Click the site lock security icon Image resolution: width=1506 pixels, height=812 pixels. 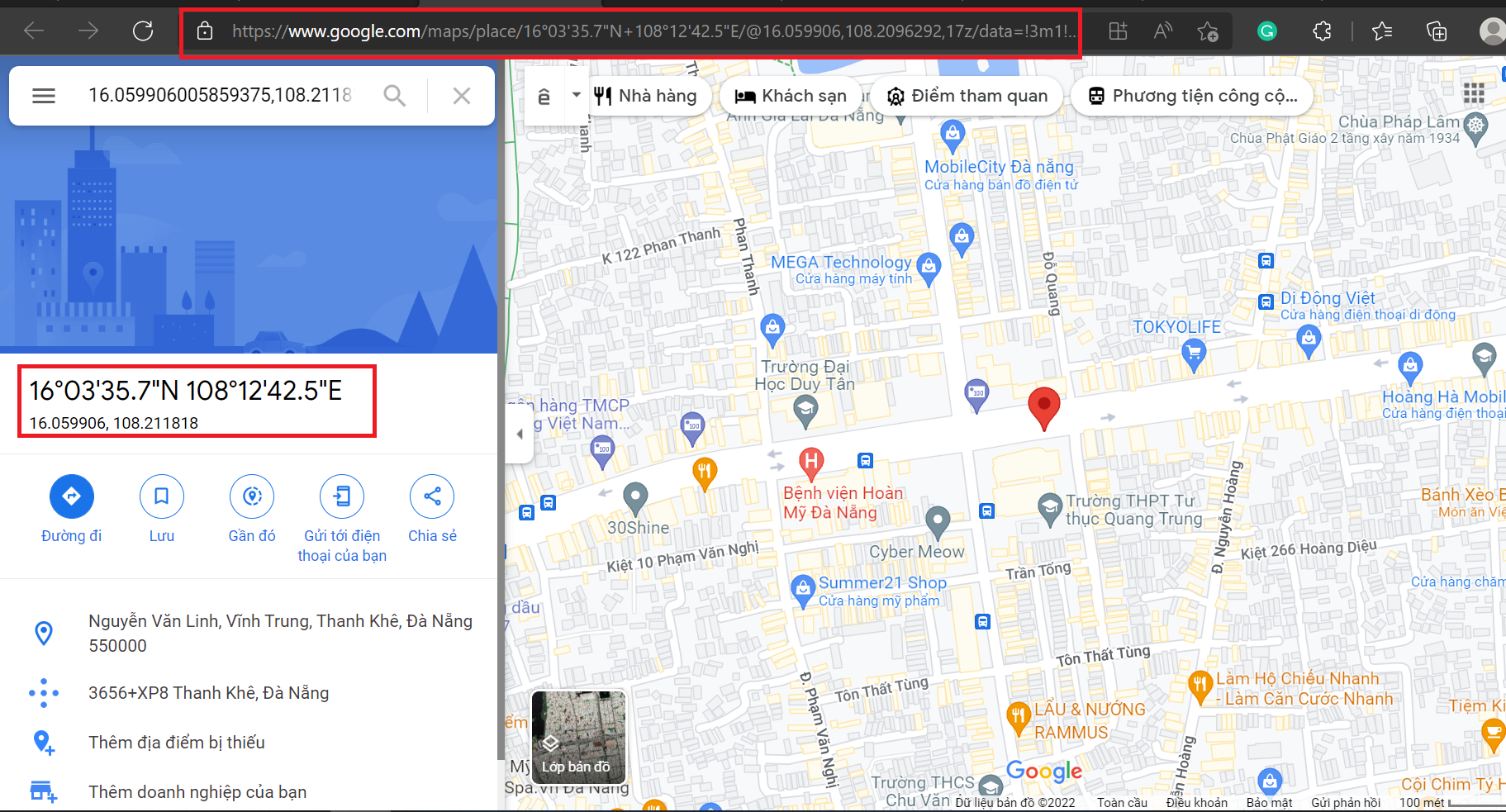point(205,31)
